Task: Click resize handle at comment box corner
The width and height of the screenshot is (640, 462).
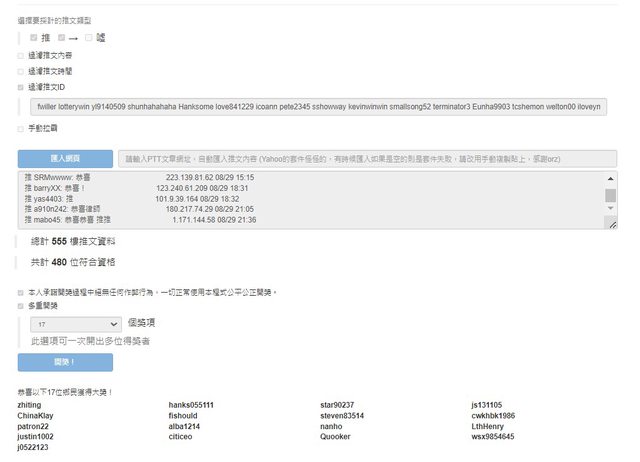Action: pos(611,225)
